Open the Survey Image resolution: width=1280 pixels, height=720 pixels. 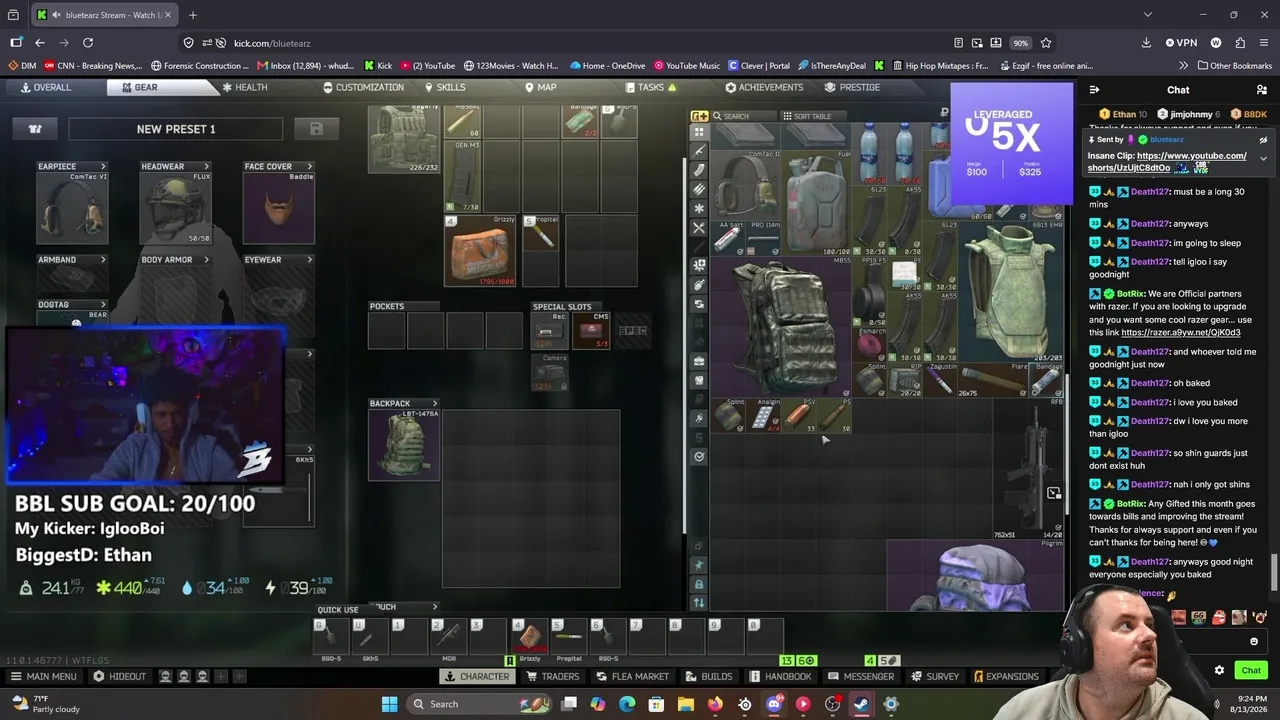point(935,676)
